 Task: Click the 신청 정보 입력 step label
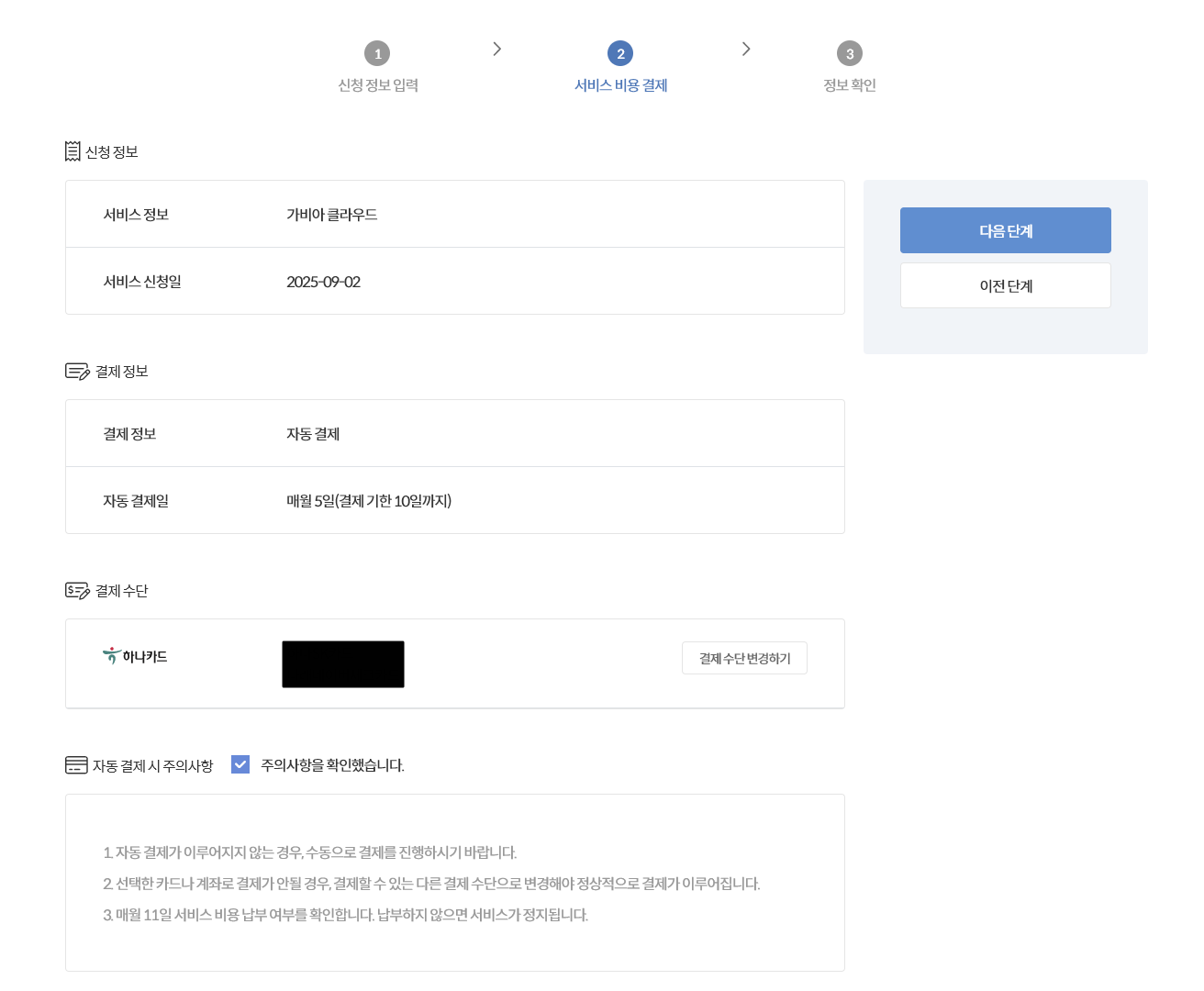pyautogui.click(x=378, y=85)
